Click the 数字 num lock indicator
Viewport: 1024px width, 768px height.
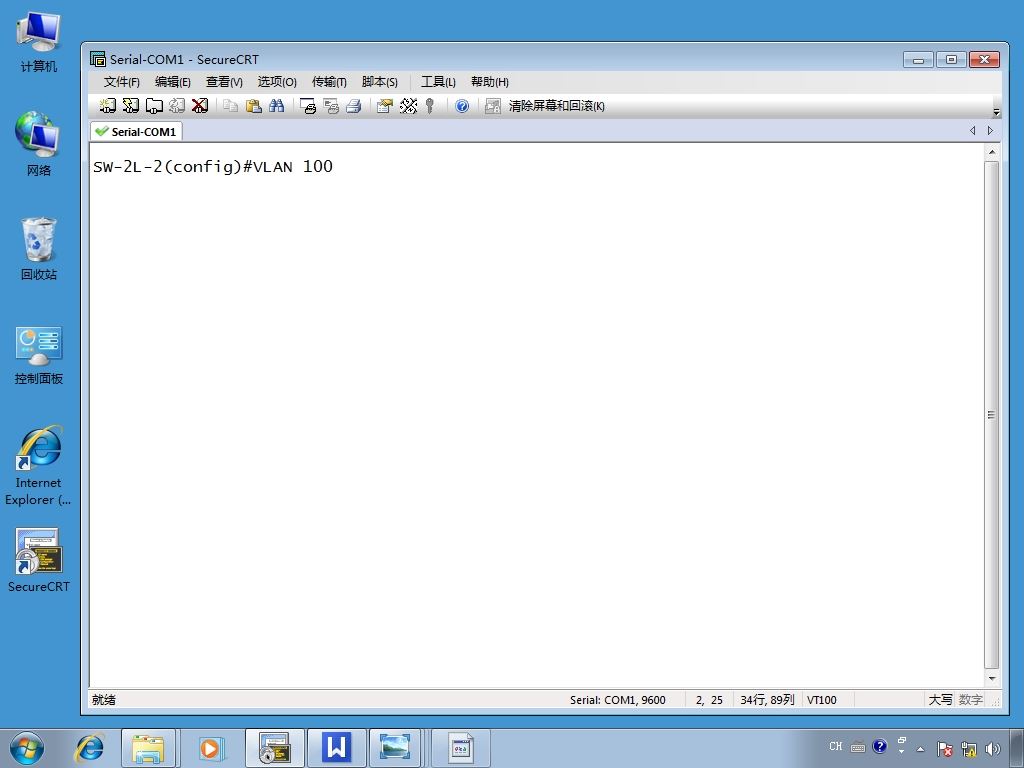click(970, 699)
